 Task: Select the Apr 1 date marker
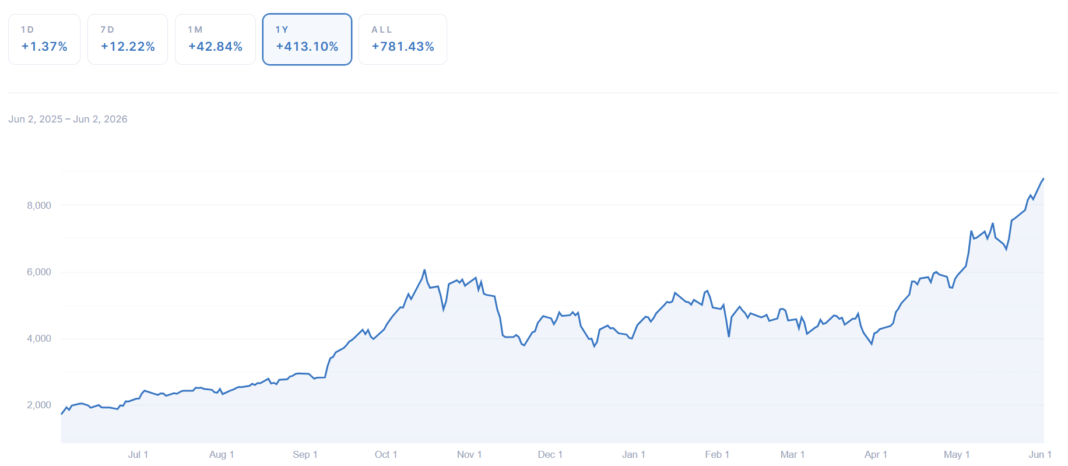coord(875,454)
